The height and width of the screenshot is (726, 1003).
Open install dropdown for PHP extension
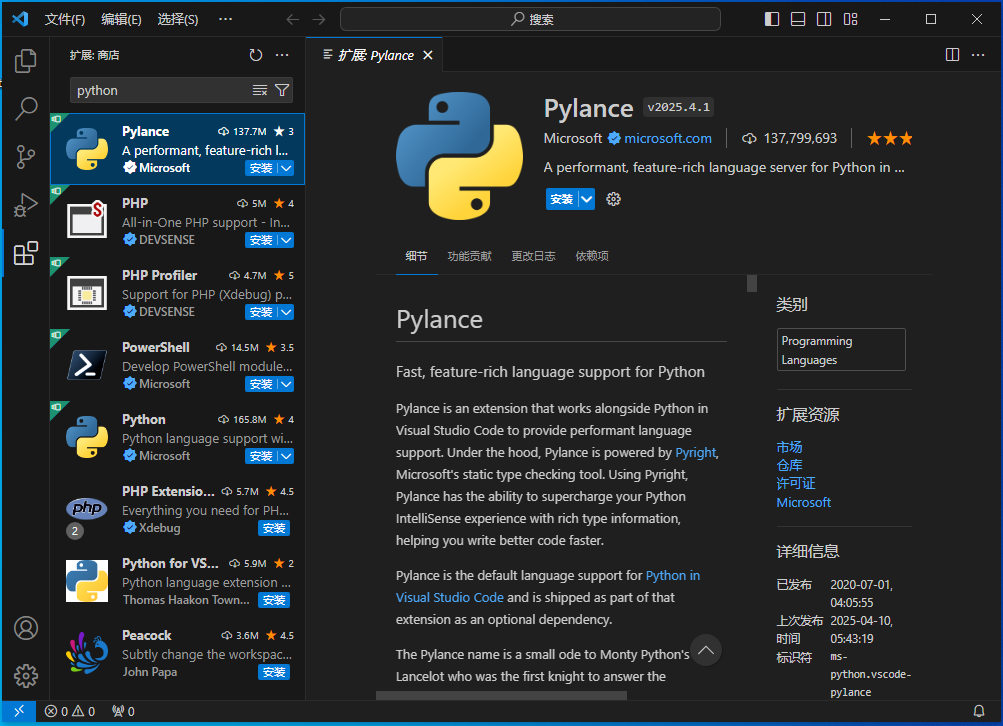[x=286, y=240]
